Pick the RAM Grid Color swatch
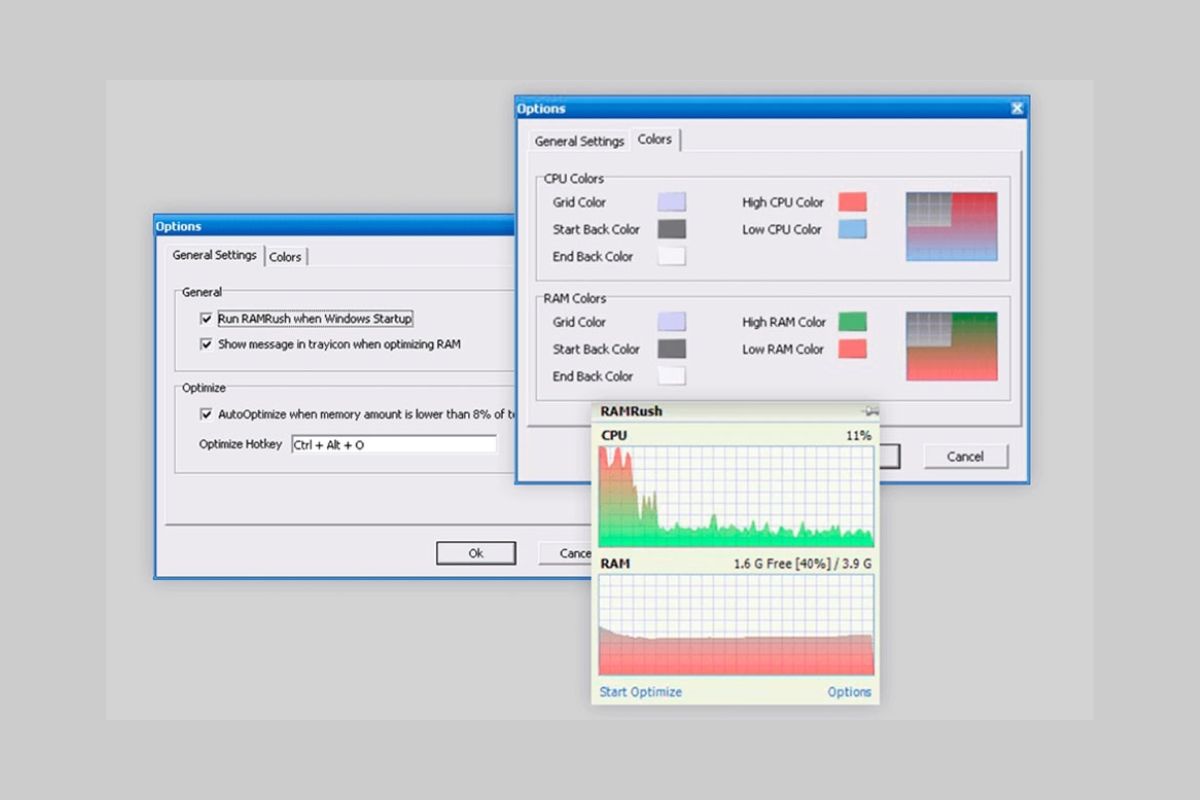This screenshot has width=1200, height=800. tap(671, 322)
